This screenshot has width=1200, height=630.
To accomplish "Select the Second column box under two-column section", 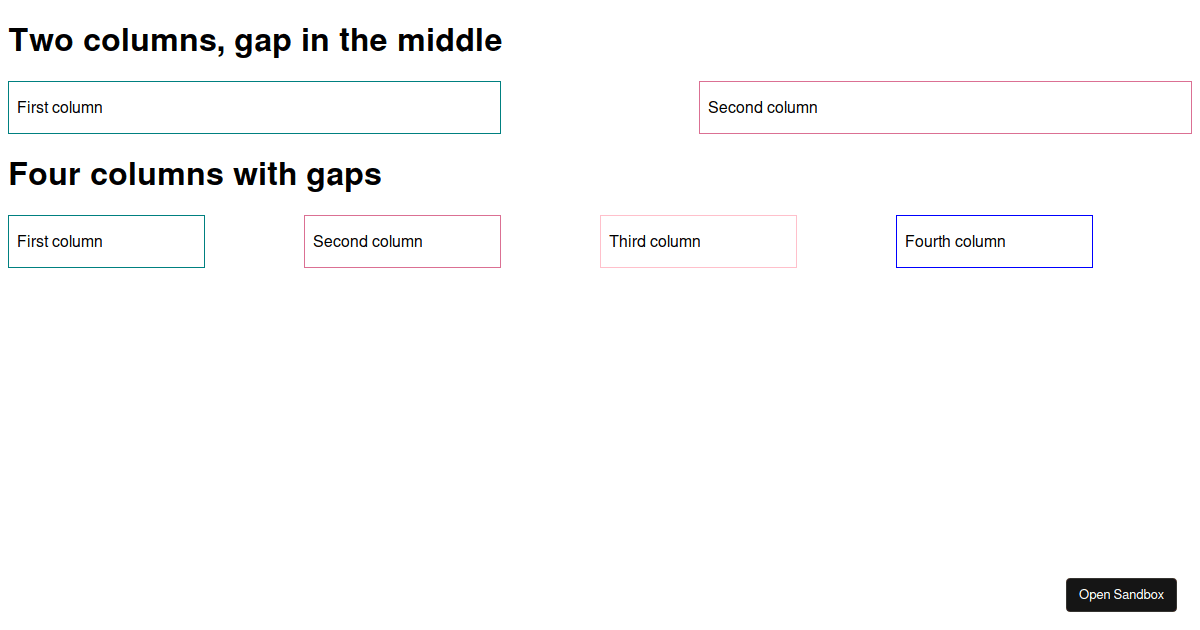I will click(944, 107).
